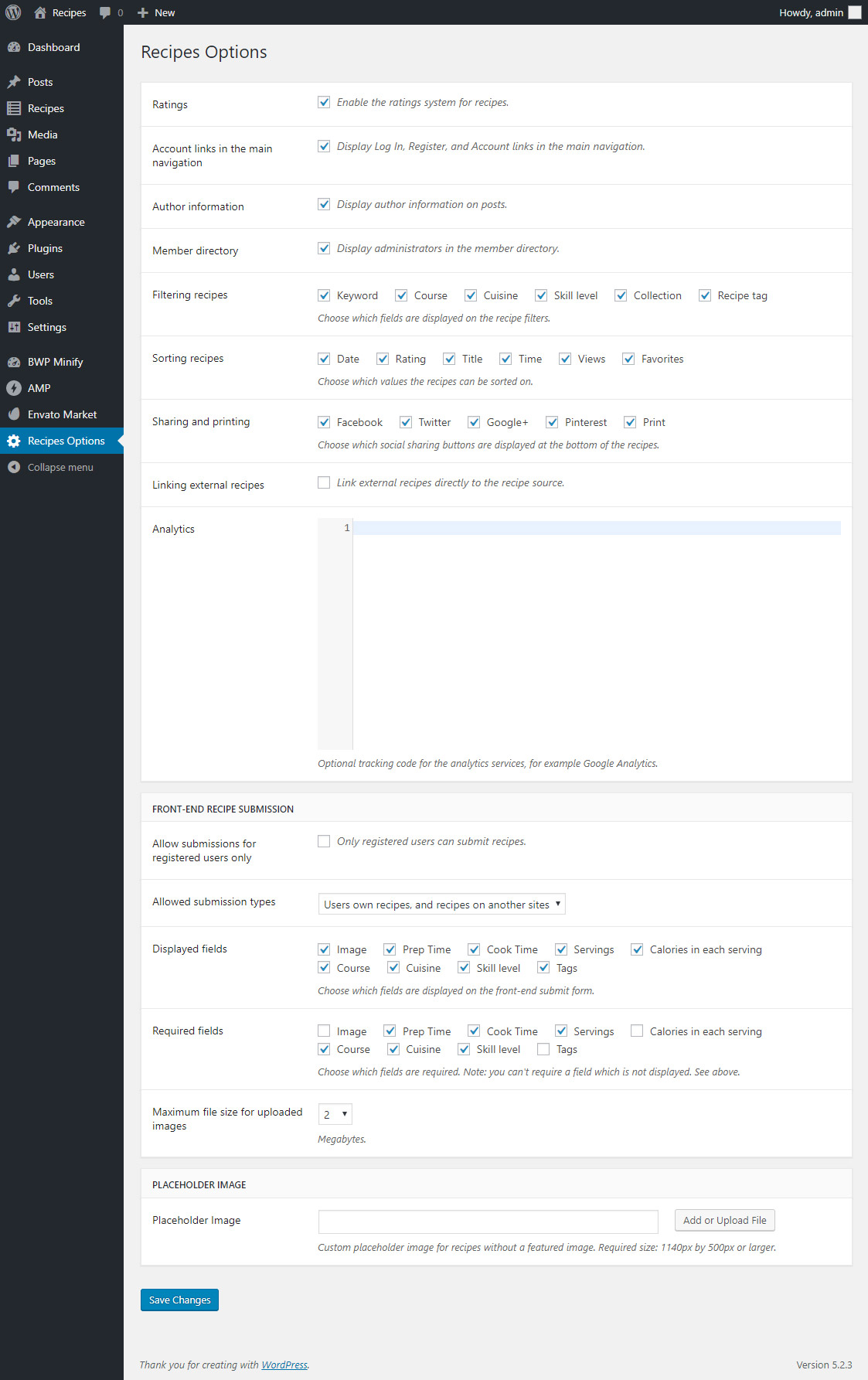Click the Posts pushpin icon
The height and width of the screenshot is (1380, 868).
(14, 82)
